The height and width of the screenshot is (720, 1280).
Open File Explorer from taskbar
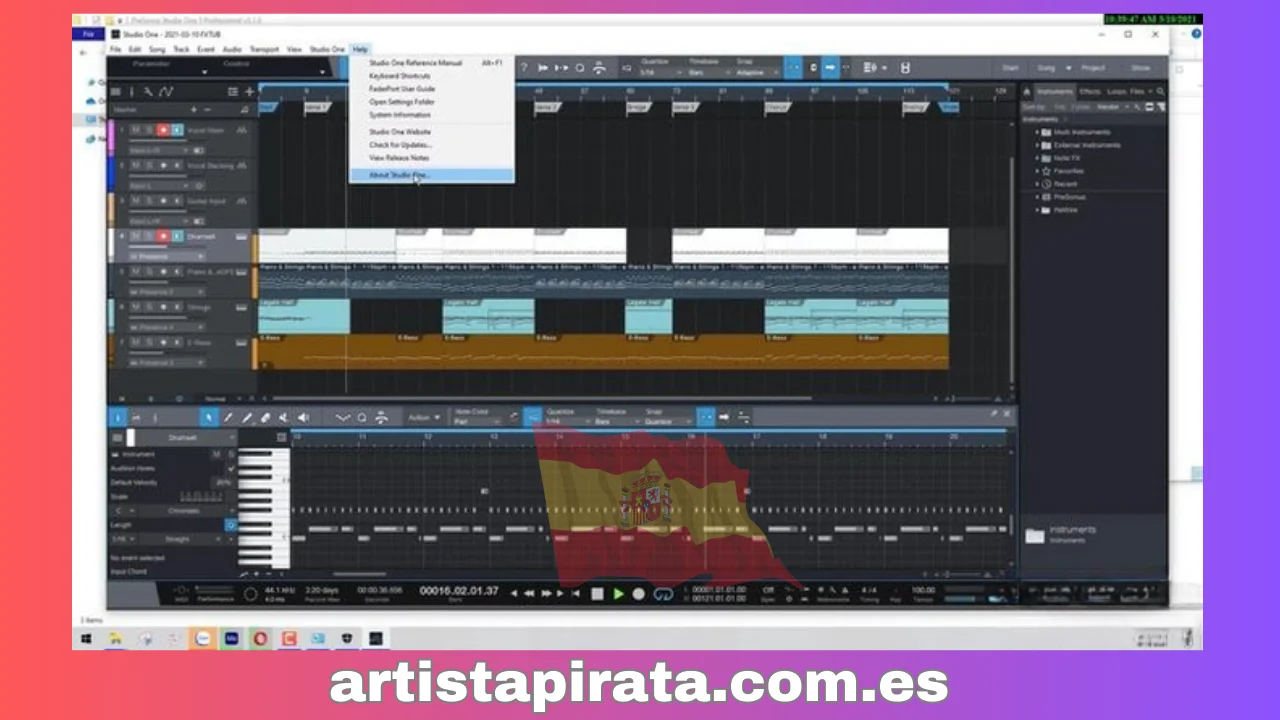pos(116,638)
